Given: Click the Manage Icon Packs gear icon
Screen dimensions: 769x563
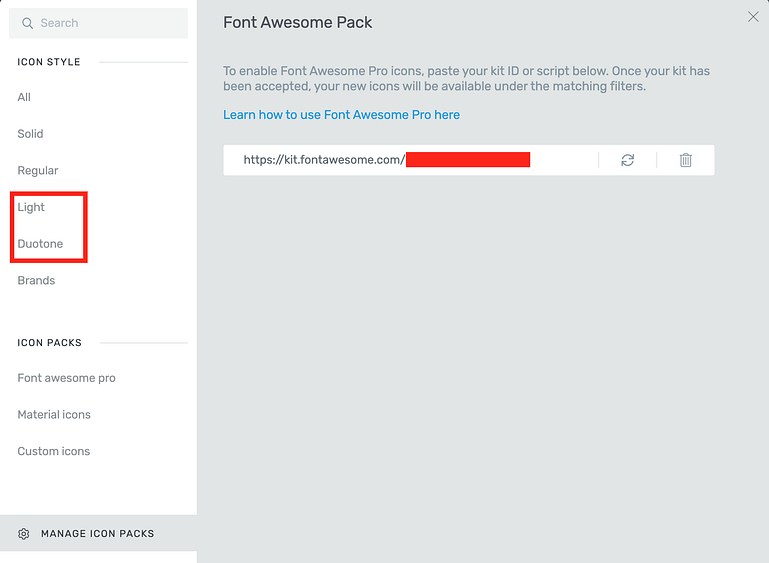Looking at the screenshot, I should 24,534.
